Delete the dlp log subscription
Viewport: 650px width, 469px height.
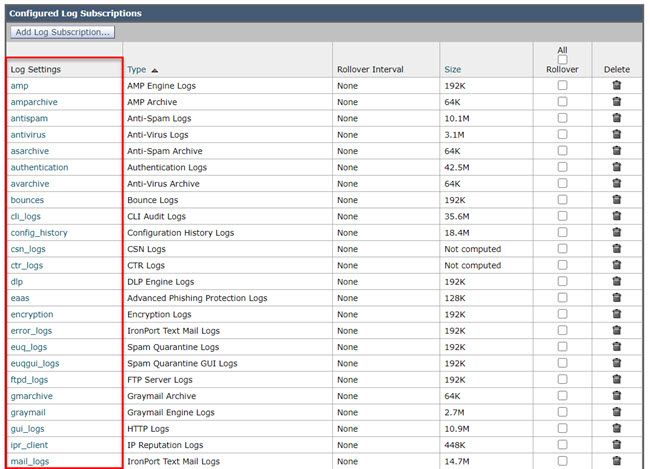click(616, 281)
